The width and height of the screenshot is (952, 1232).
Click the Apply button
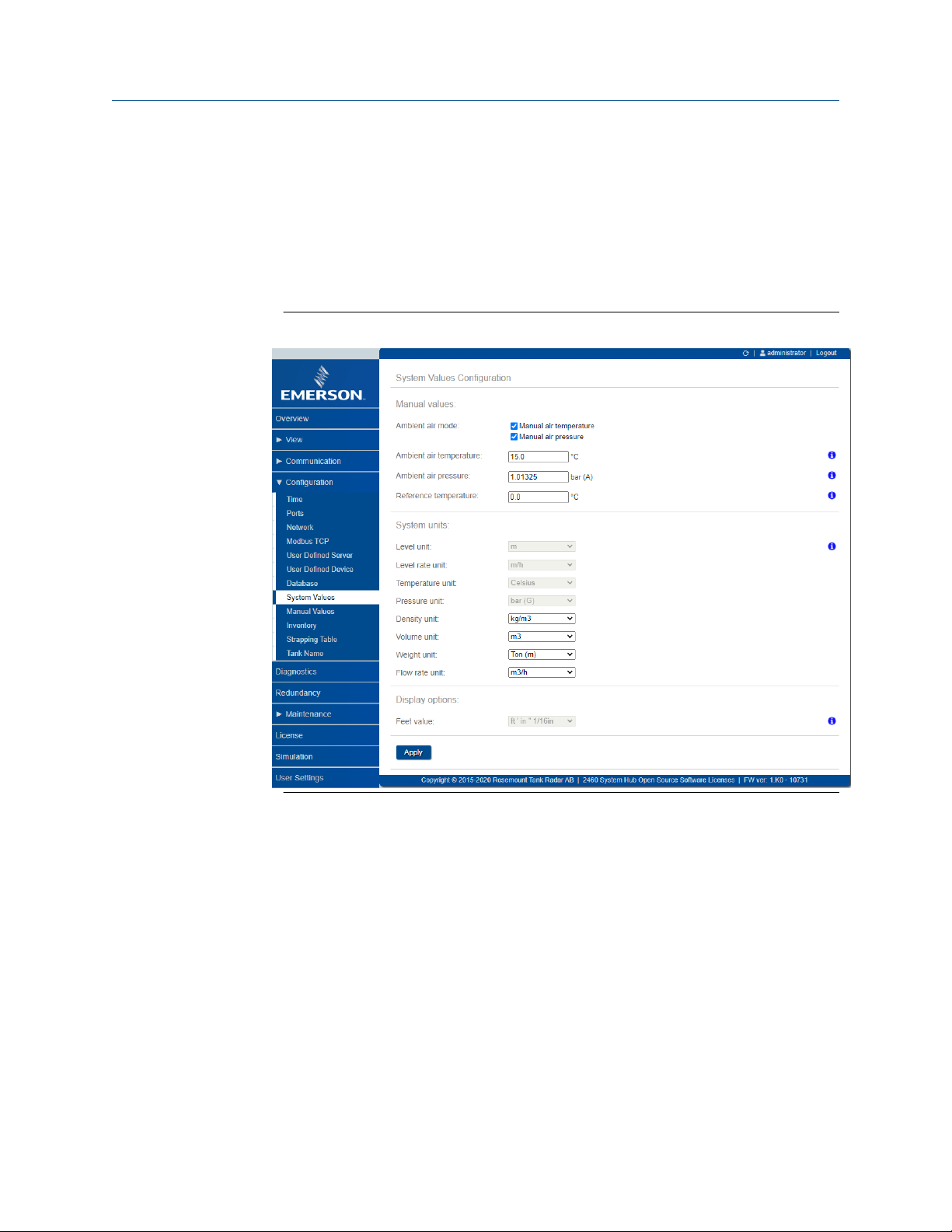click(413, 752)
